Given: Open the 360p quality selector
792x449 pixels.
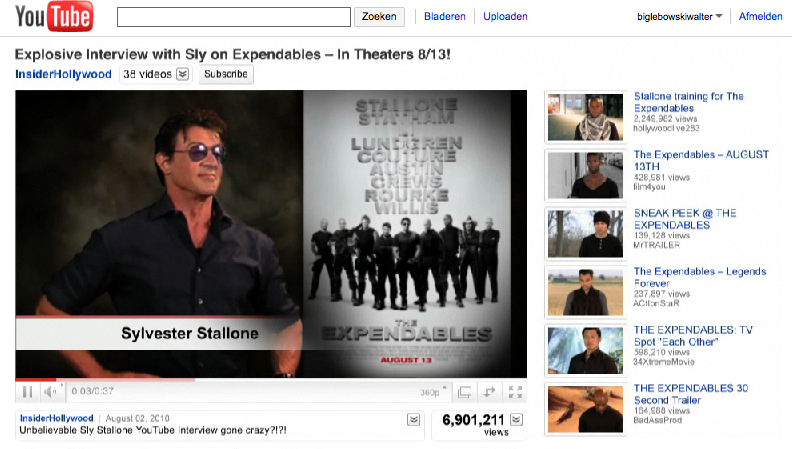Looking at the screenshot, I should pyautogui.click(x=432, y=392).
